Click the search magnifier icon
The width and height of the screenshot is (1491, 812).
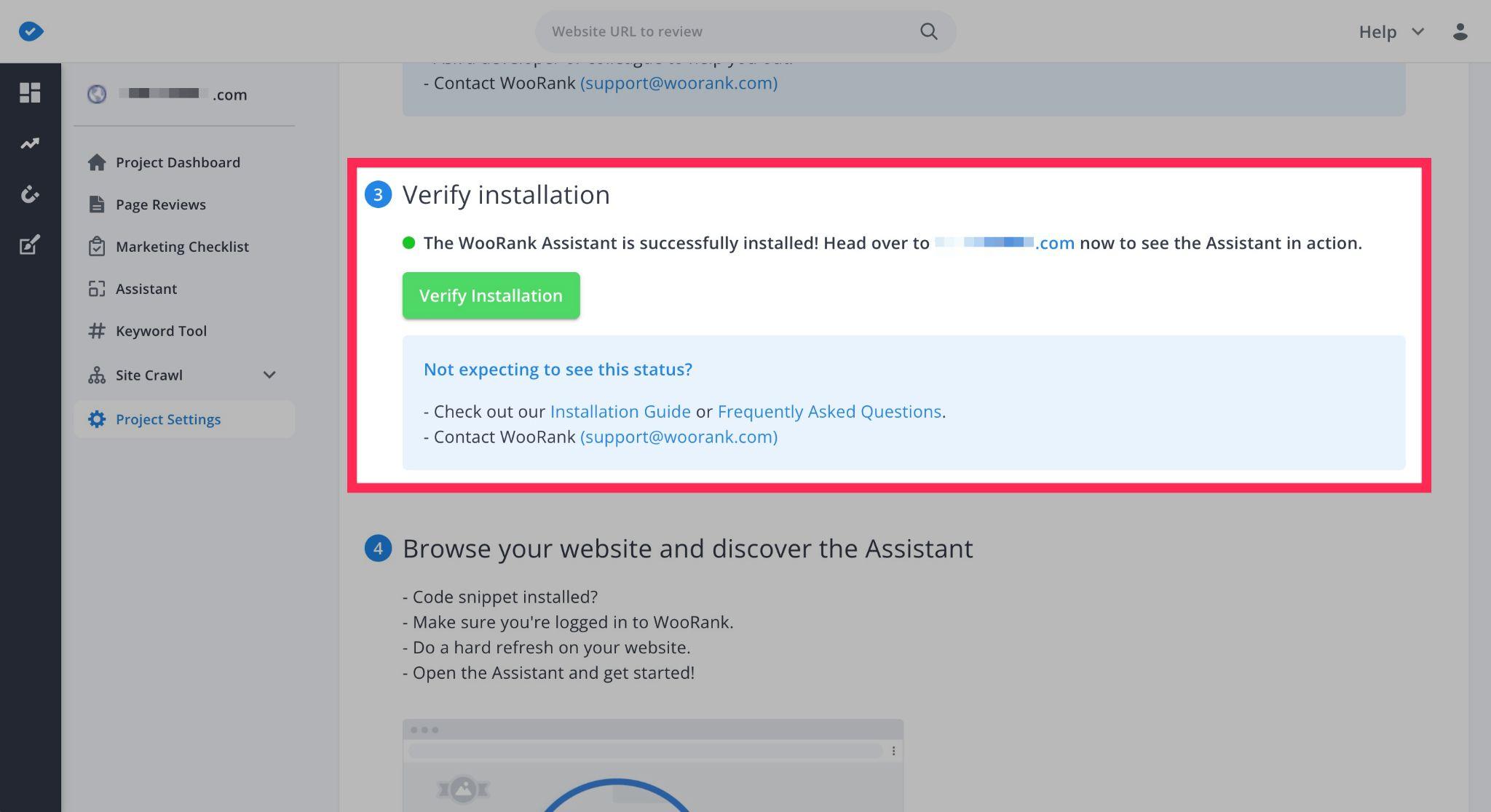click(x=928, y=31)
